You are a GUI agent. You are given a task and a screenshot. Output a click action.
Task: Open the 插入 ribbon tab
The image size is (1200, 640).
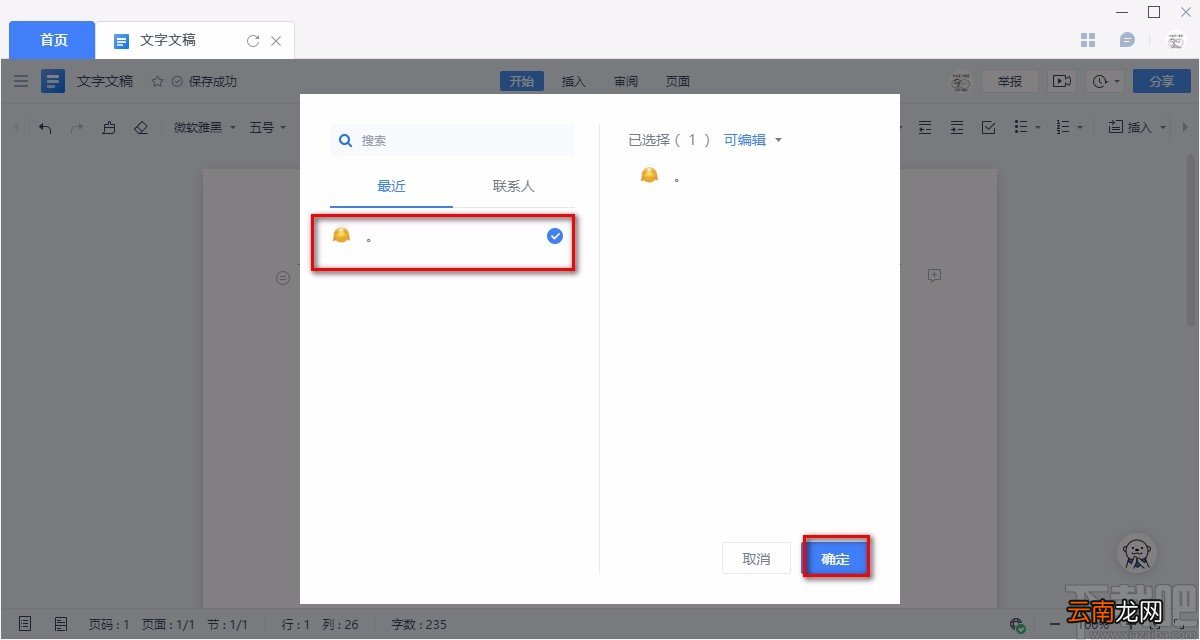click(x=574, y=81)
